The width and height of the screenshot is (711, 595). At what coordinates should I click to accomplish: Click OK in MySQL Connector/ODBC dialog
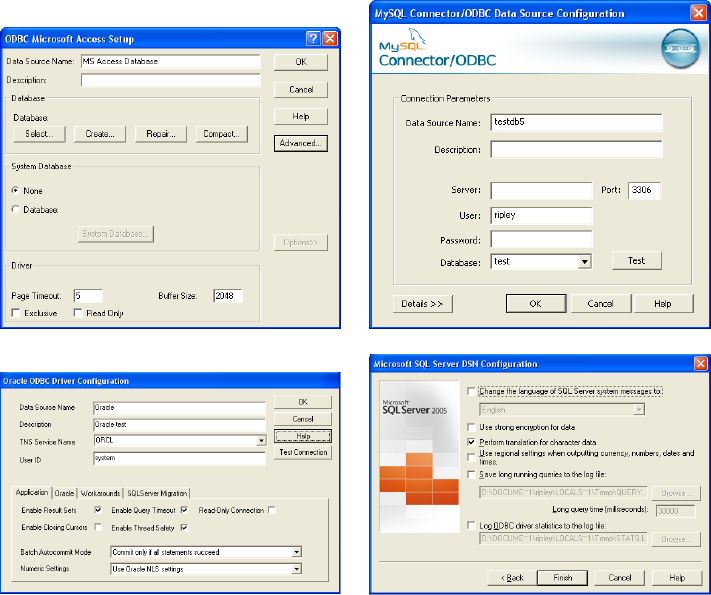[536, 304]
